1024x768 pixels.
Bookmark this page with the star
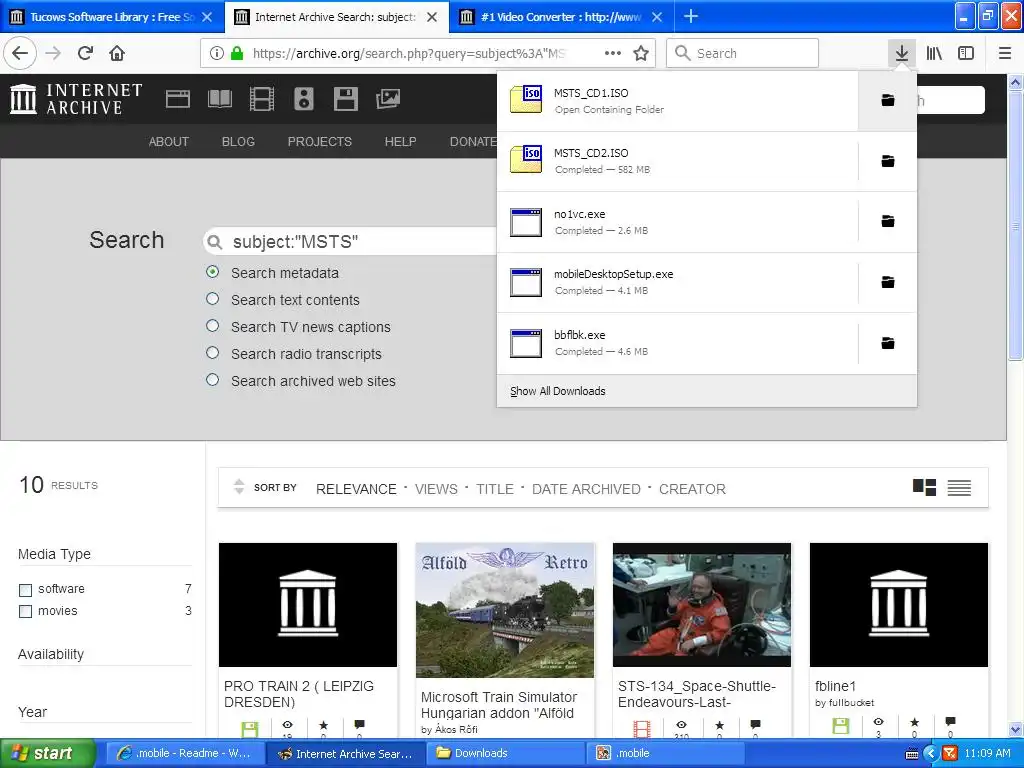(x=641, y=53)
